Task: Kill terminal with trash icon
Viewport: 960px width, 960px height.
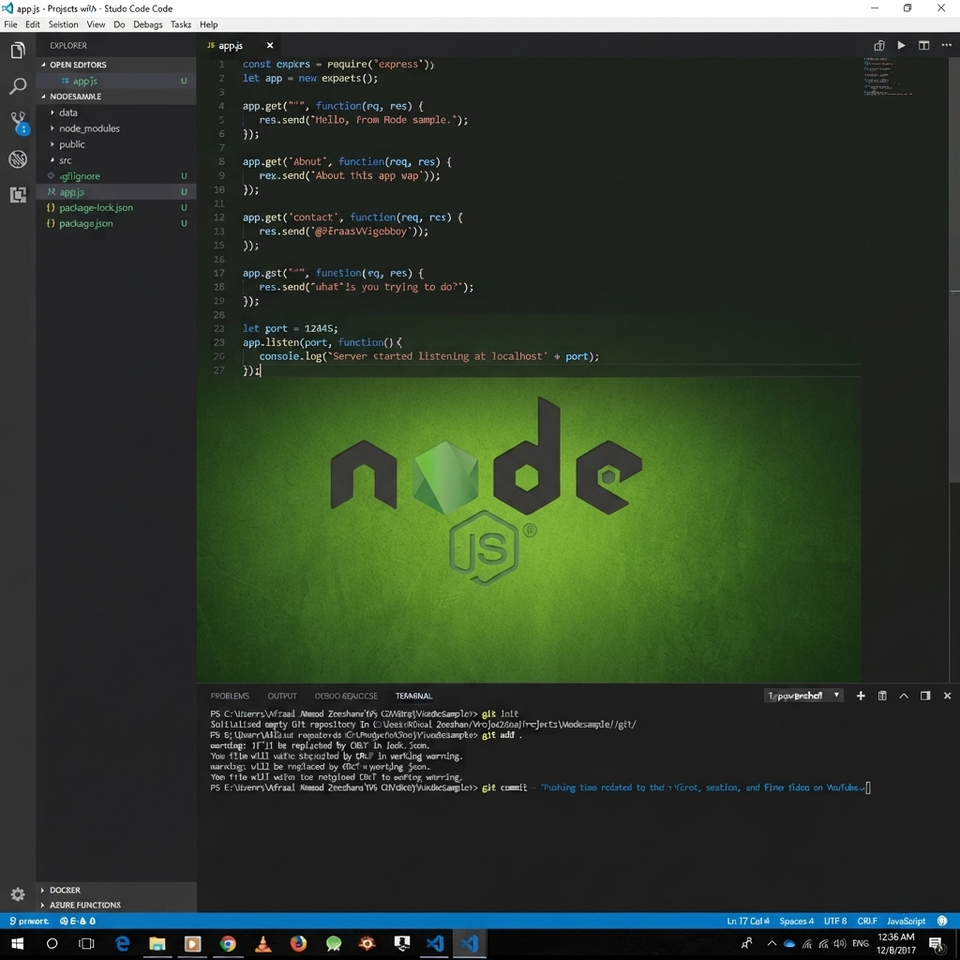Action: pyautogui.click(x=882, y=696)
